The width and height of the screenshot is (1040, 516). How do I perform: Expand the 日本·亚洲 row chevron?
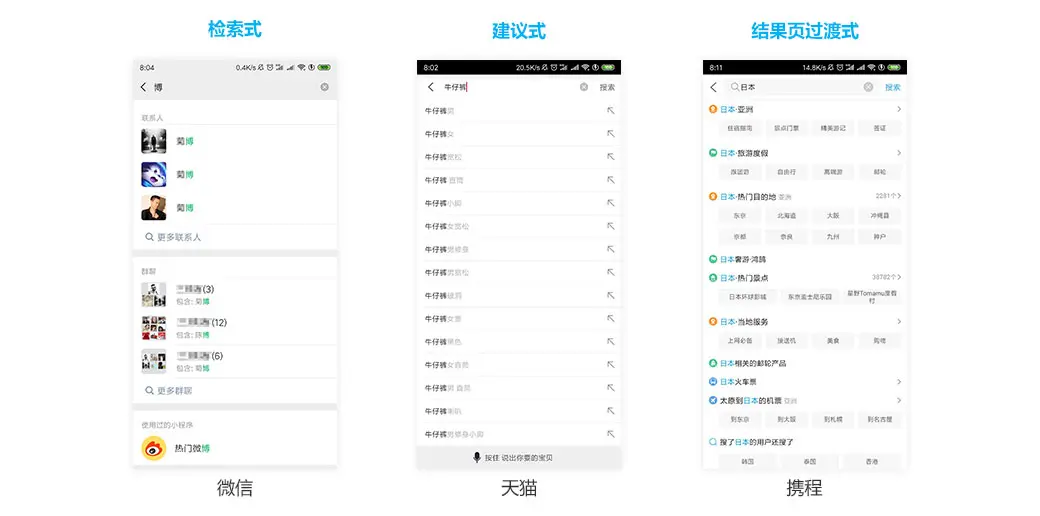[899, 109]
